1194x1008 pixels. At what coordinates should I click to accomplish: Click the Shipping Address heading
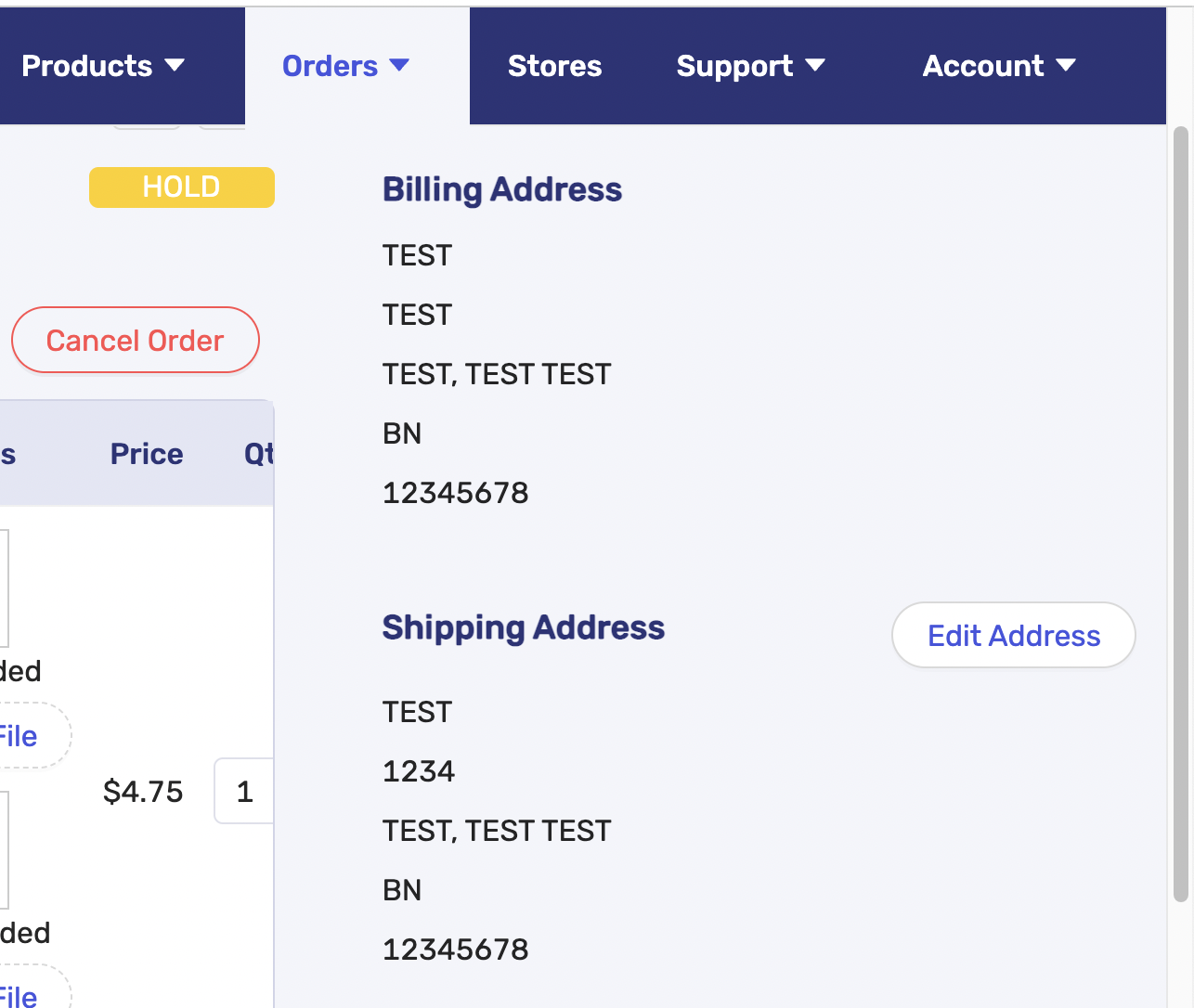tap(524, 628)
